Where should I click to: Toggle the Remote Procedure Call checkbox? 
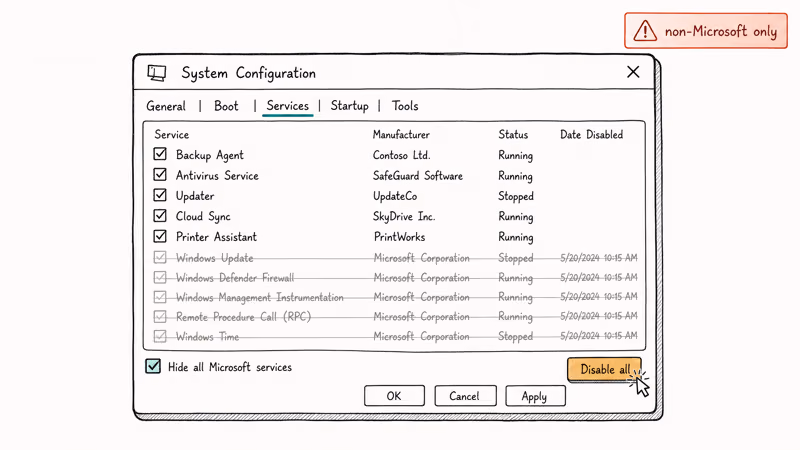tap(160, 316)
